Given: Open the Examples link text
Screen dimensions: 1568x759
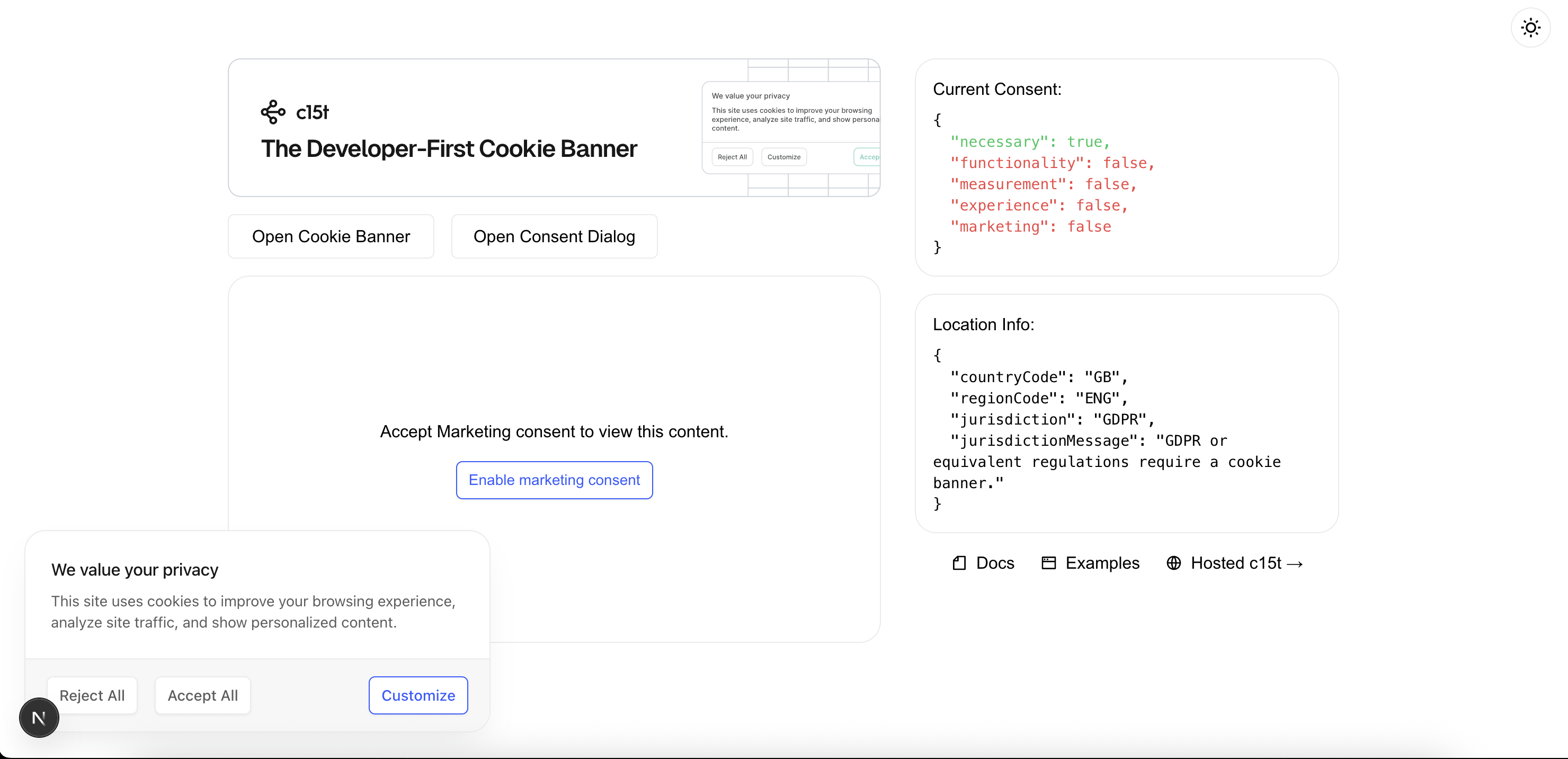Looking at the screenshot, I should click(1102, 563).
